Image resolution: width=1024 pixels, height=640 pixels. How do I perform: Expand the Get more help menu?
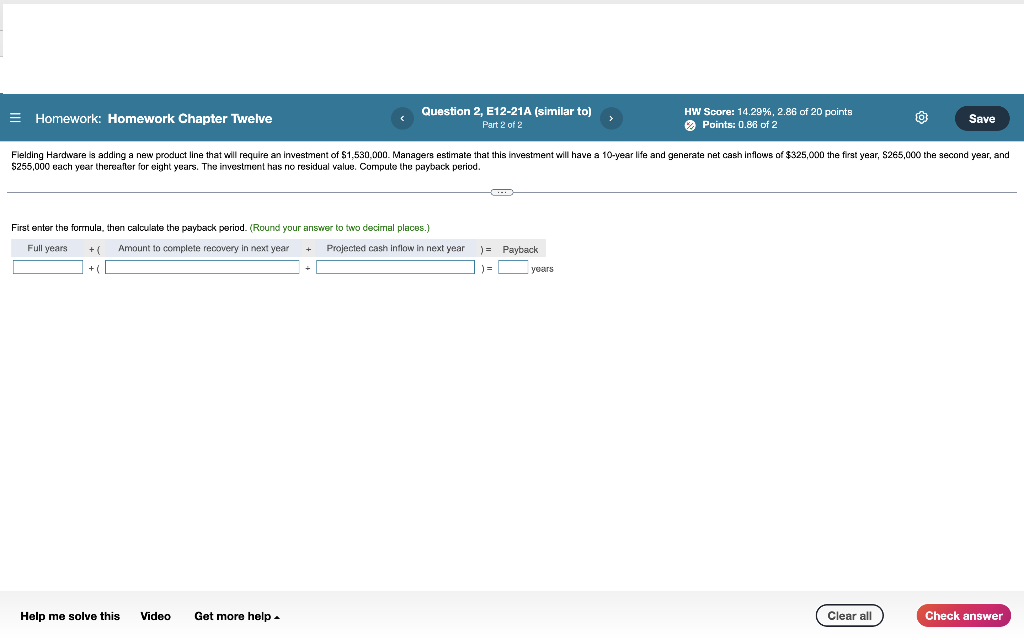(236, 616)
